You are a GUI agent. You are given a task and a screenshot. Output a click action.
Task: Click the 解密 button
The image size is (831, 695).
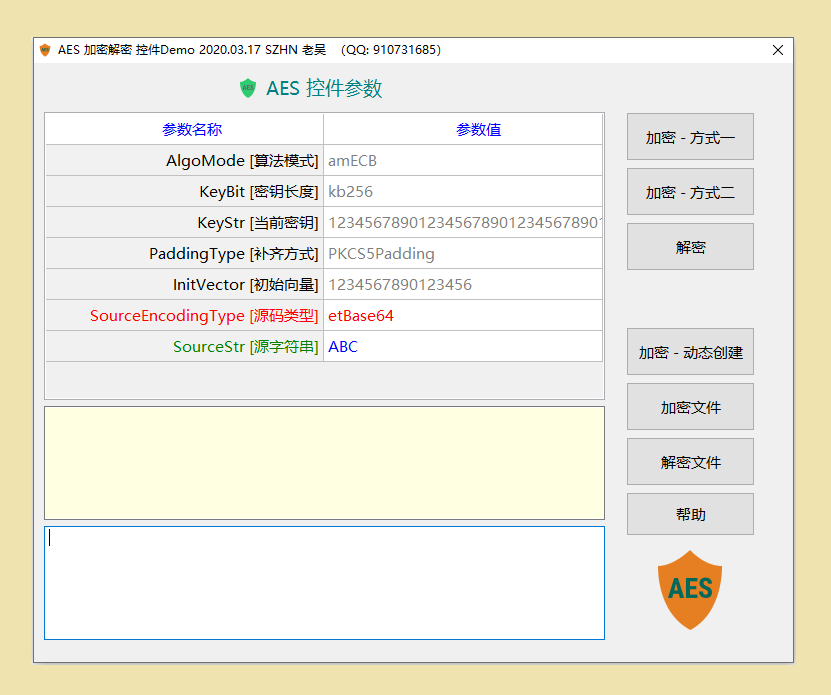tap(690, 246)
